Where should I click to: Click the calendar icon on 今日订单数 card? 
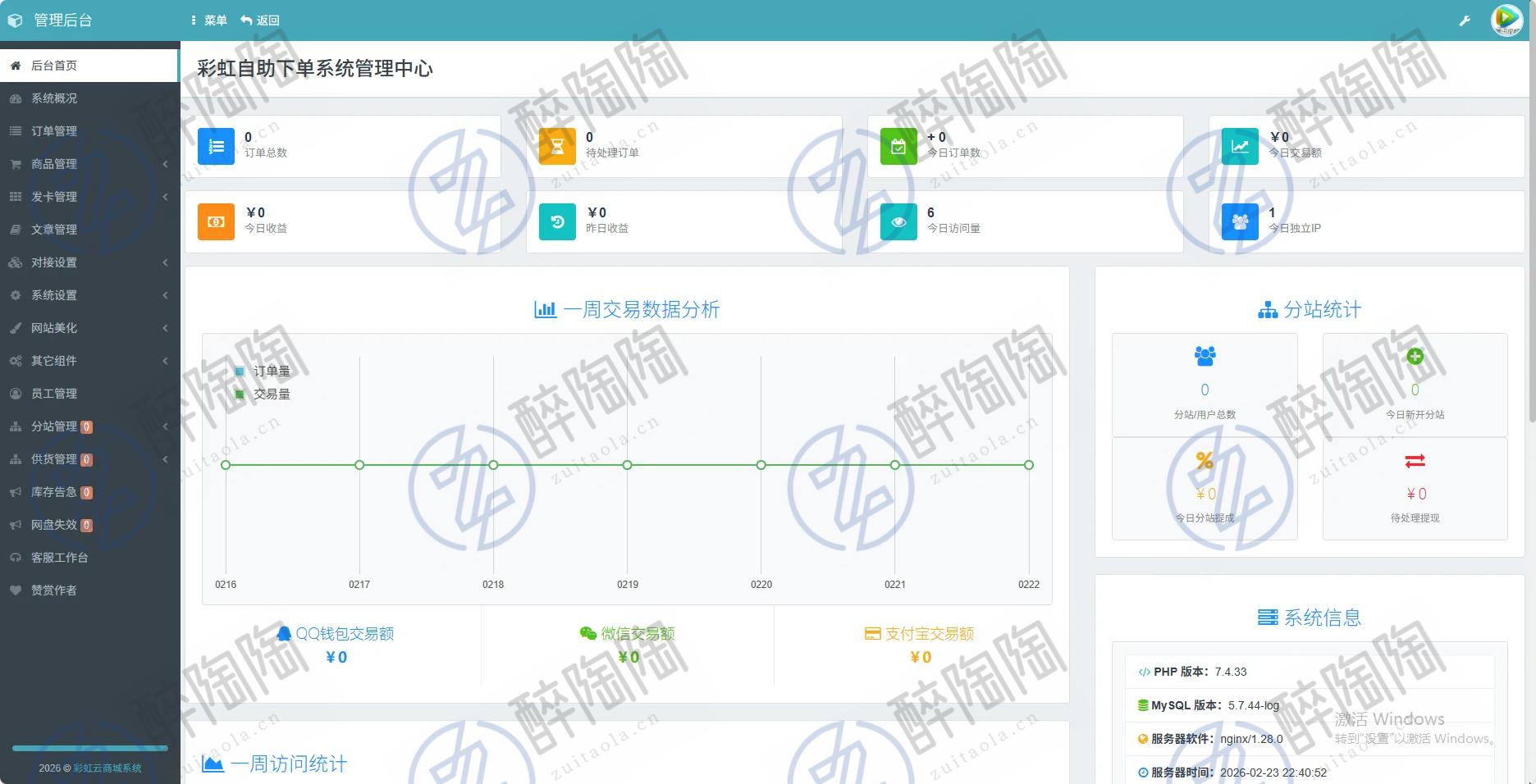(x=899, y=145)
